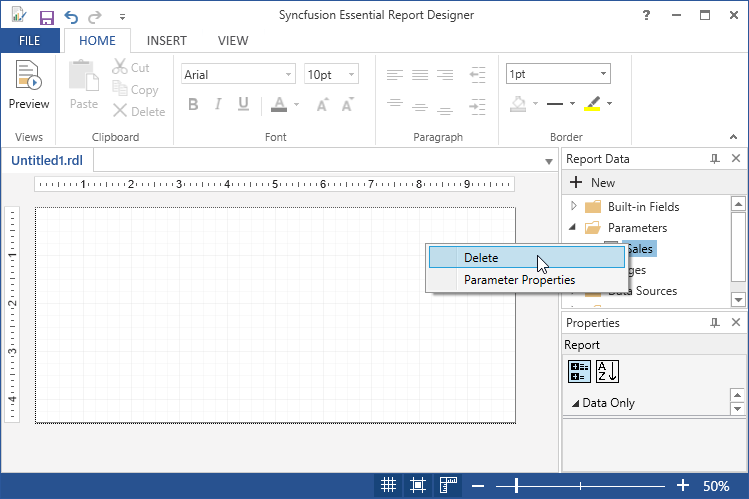Select Delete from the context menu
The width and height of the screenshot is (749, 499).
[x=481, y=258]
